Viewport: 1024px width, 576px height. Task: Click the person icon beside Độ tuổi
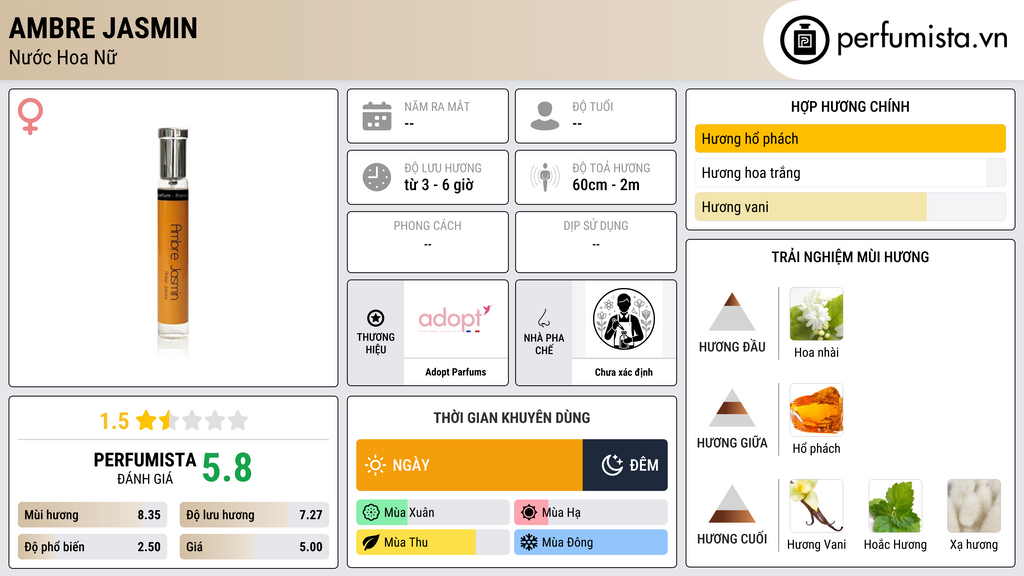545,116
